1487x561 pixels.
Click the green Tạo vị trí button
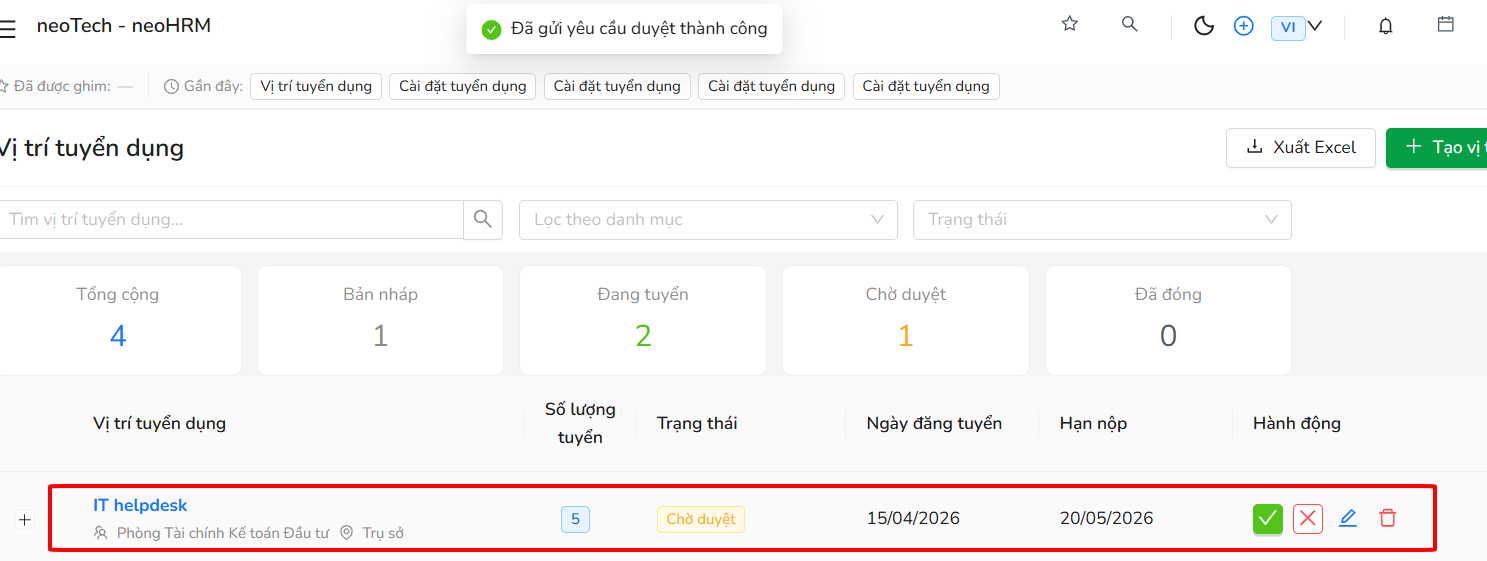click(1436, 147)
